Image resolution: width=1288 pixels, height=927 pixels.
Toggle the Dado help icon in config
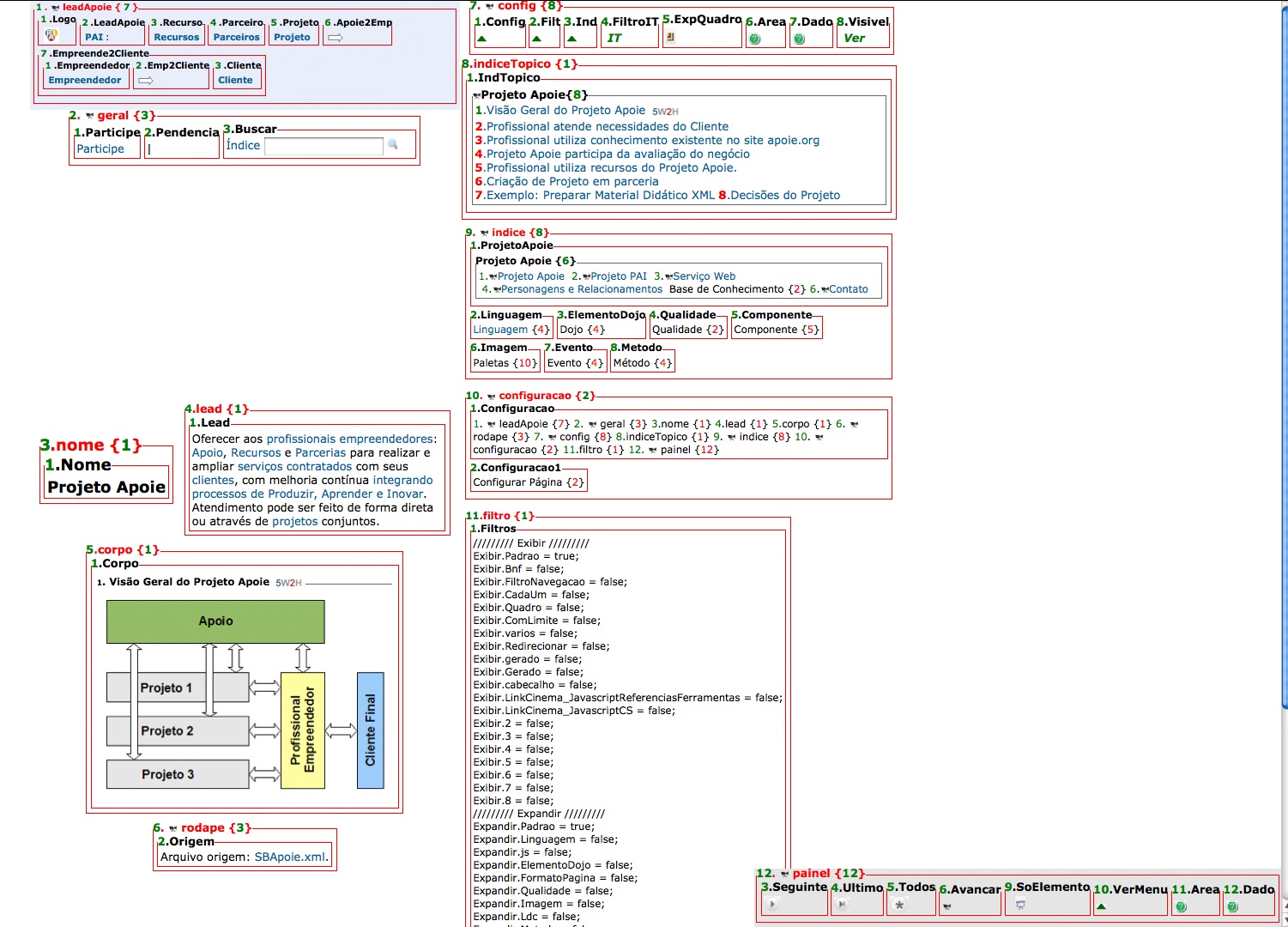[799, 39]
